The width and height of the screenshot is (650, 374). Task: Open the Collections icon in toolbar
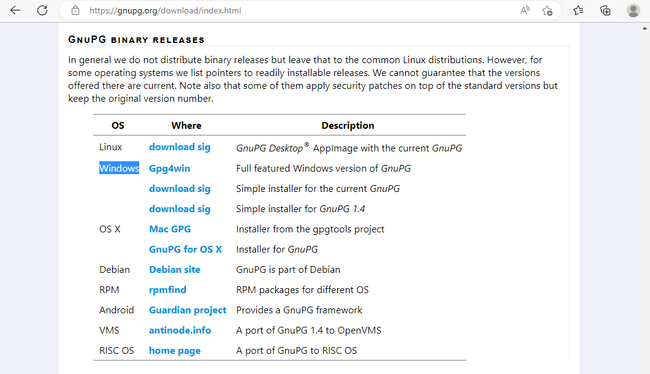(x=605, y=10)
